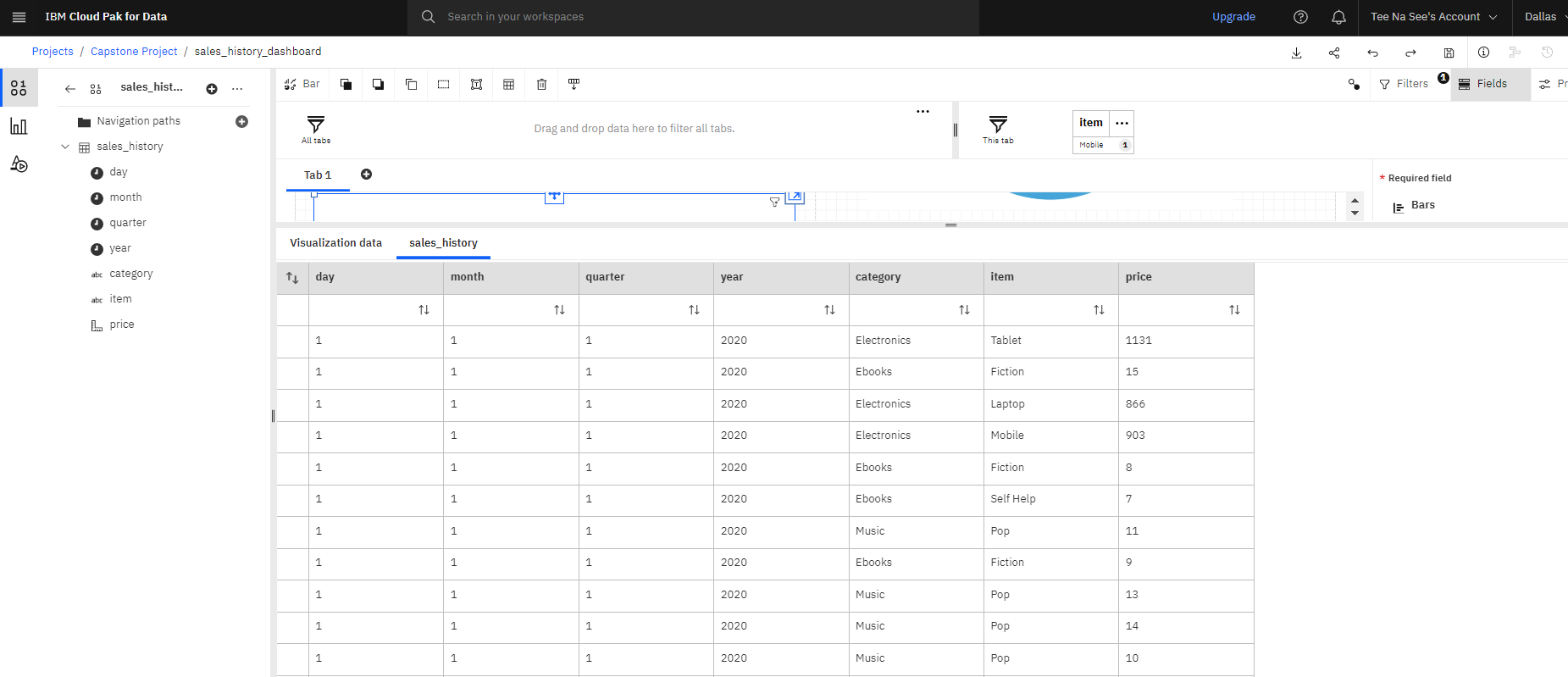This screenshot has width=1568, height=677.
Task: Click the move handle on the chart widget
Action: (x=554, y=197)
